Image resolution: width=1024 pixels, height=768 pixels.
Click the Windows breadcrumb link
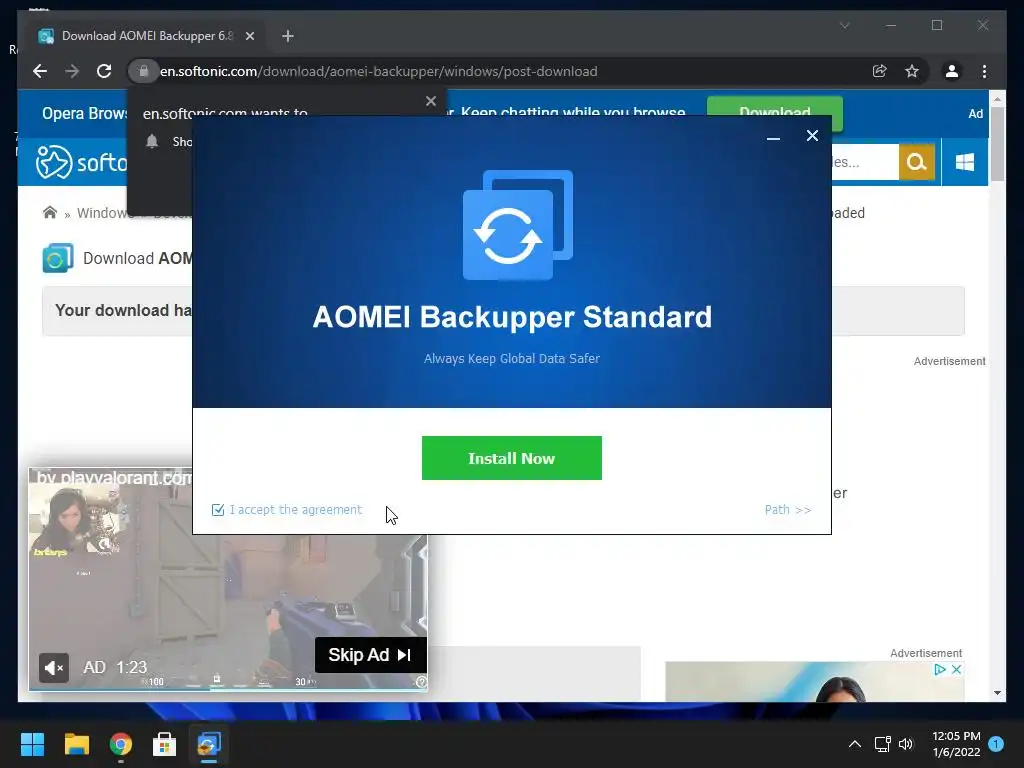(x=104, y=213)
